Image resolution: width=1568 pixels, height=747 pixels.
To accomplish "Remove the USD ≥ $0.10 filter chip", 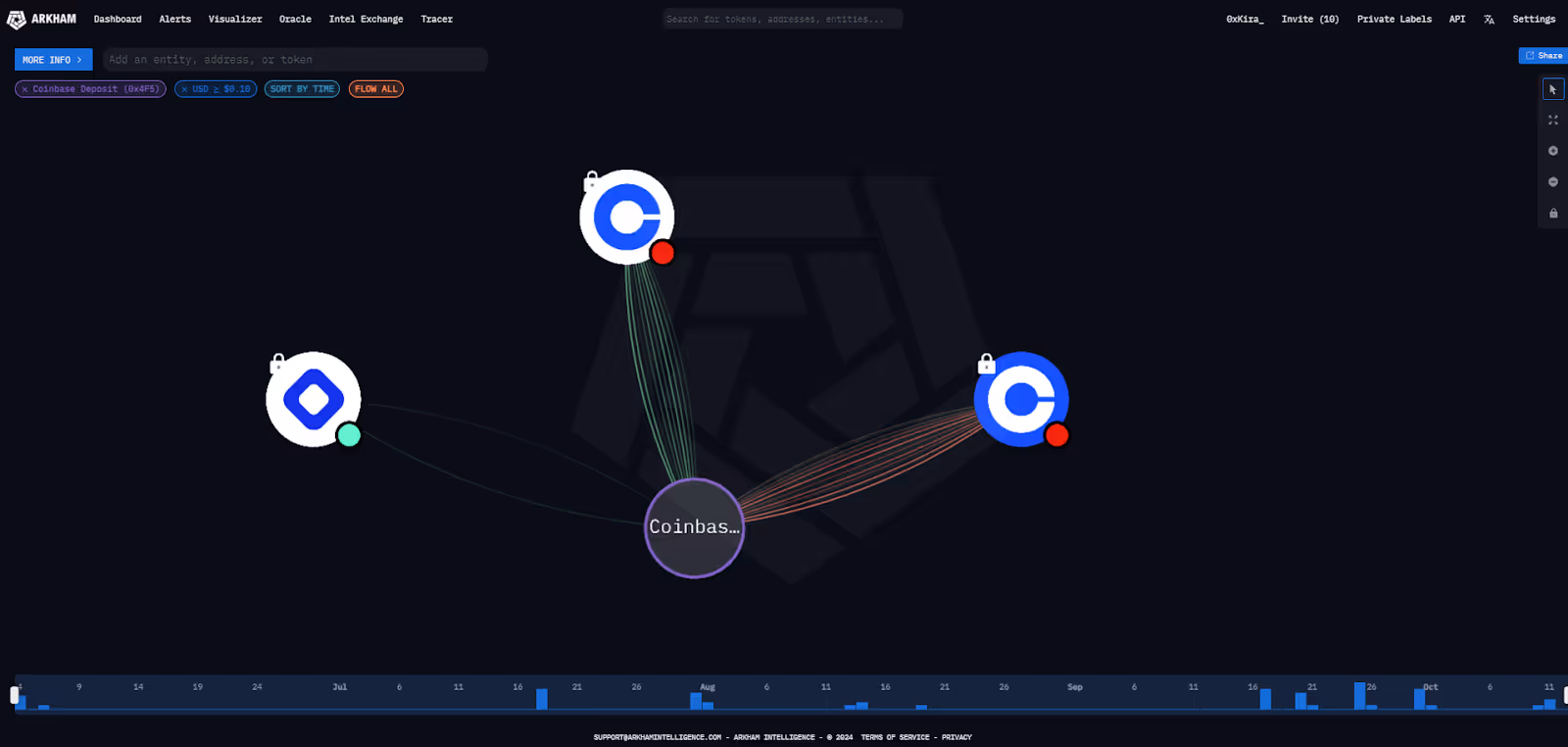I will click(x=184, y=89).
